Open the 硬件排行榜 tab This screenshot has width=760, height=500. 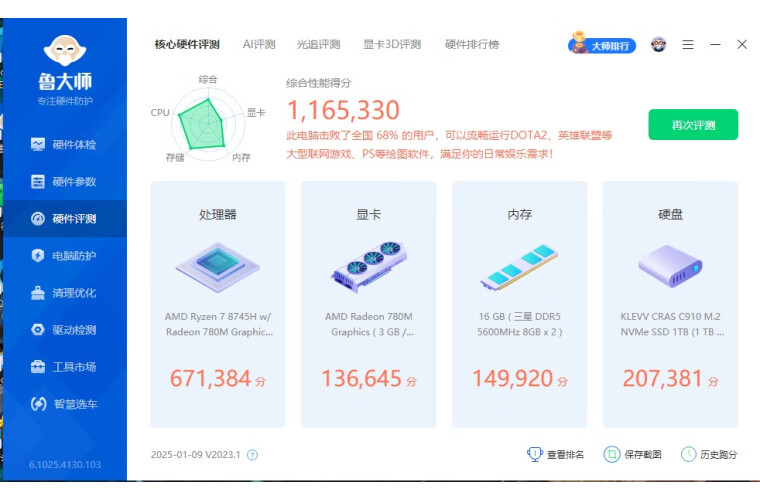tap(472, 45)
